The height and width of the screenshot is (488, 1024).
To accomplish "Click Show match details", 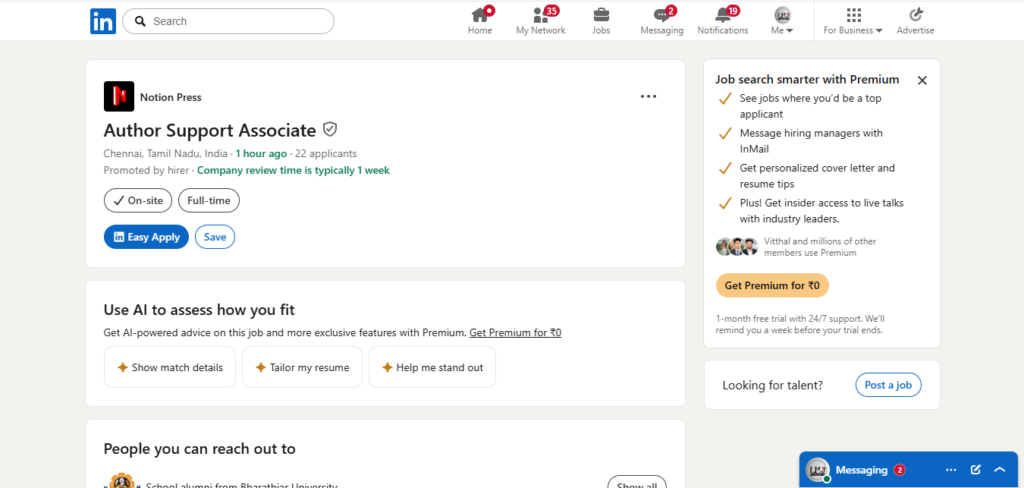I will tap(170, 367).
